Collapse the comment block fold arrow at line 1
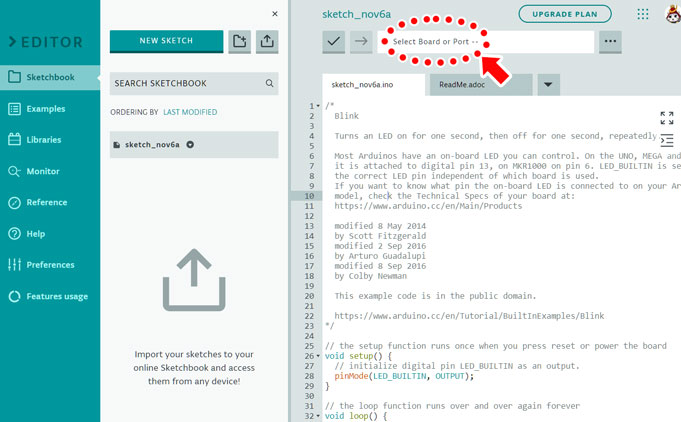This screenshot has width=681, height=422. coord(318,106)
